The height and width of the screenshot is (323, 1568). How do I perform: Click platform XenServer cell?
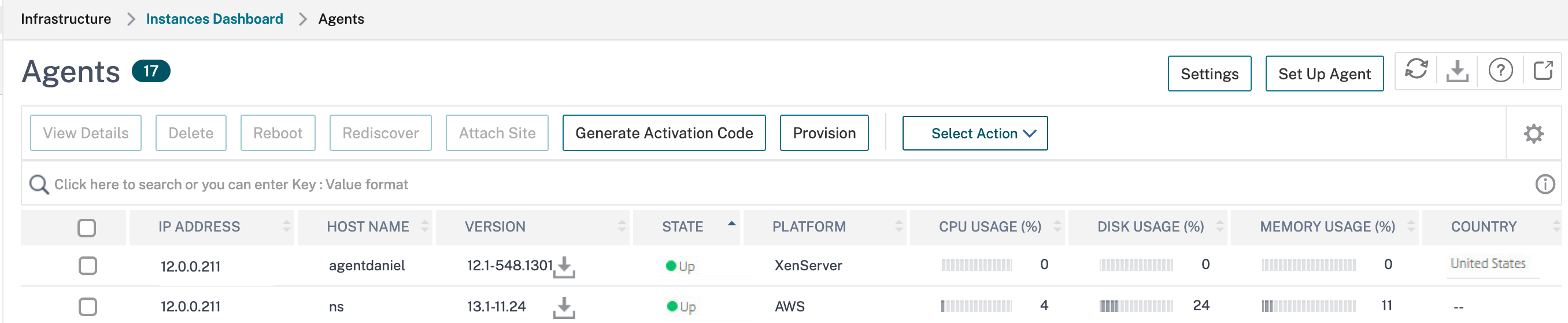(x=808, y=266)
